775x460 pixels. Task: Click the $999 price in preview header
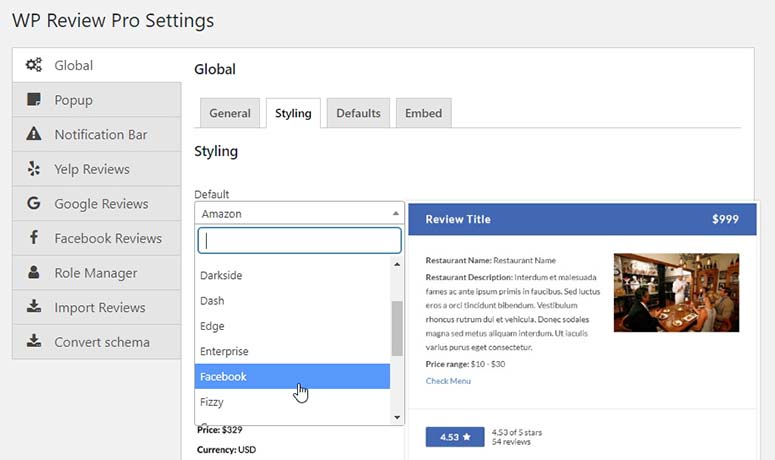725,219
